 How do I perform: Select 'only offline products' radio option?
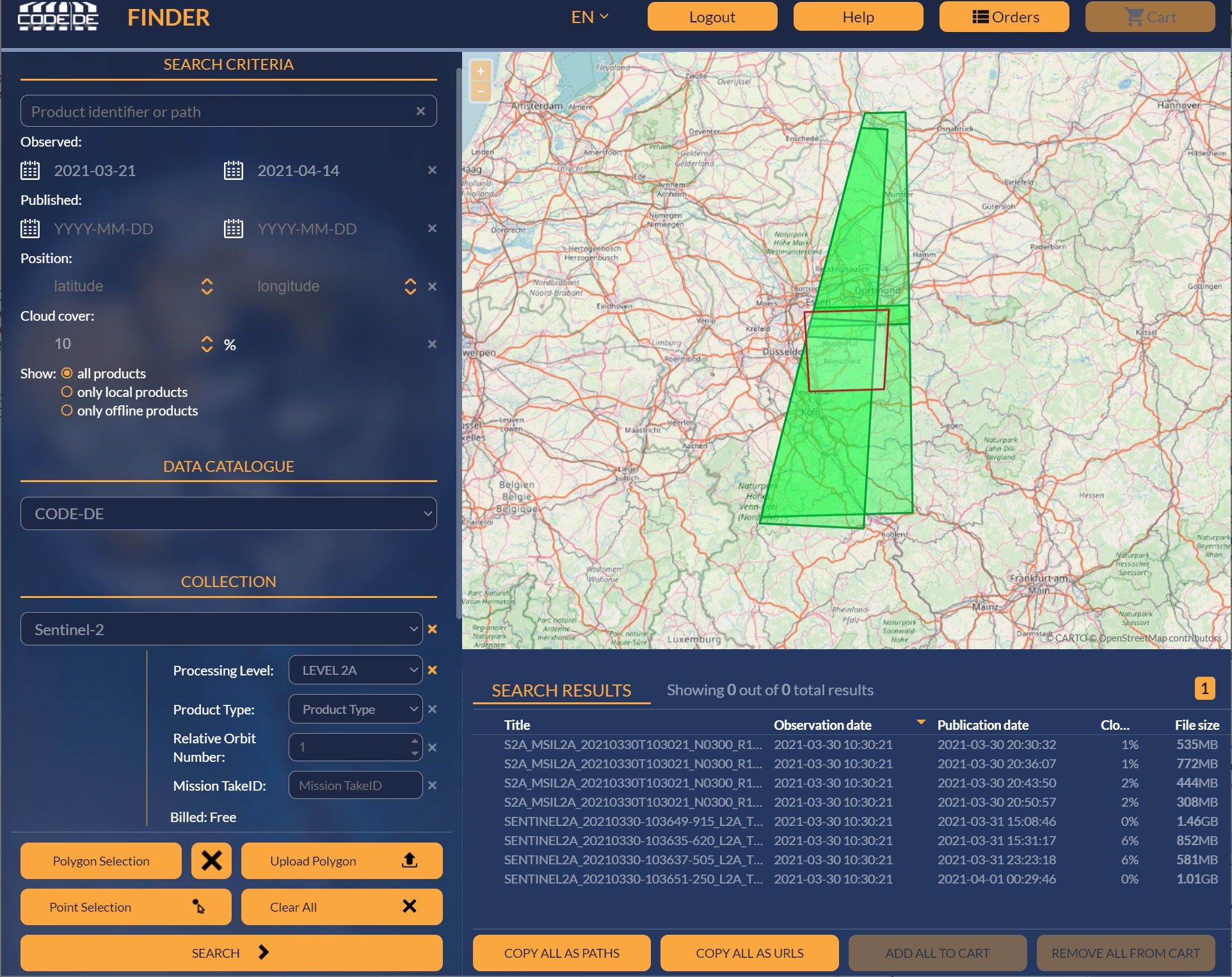tap(67, 410)
